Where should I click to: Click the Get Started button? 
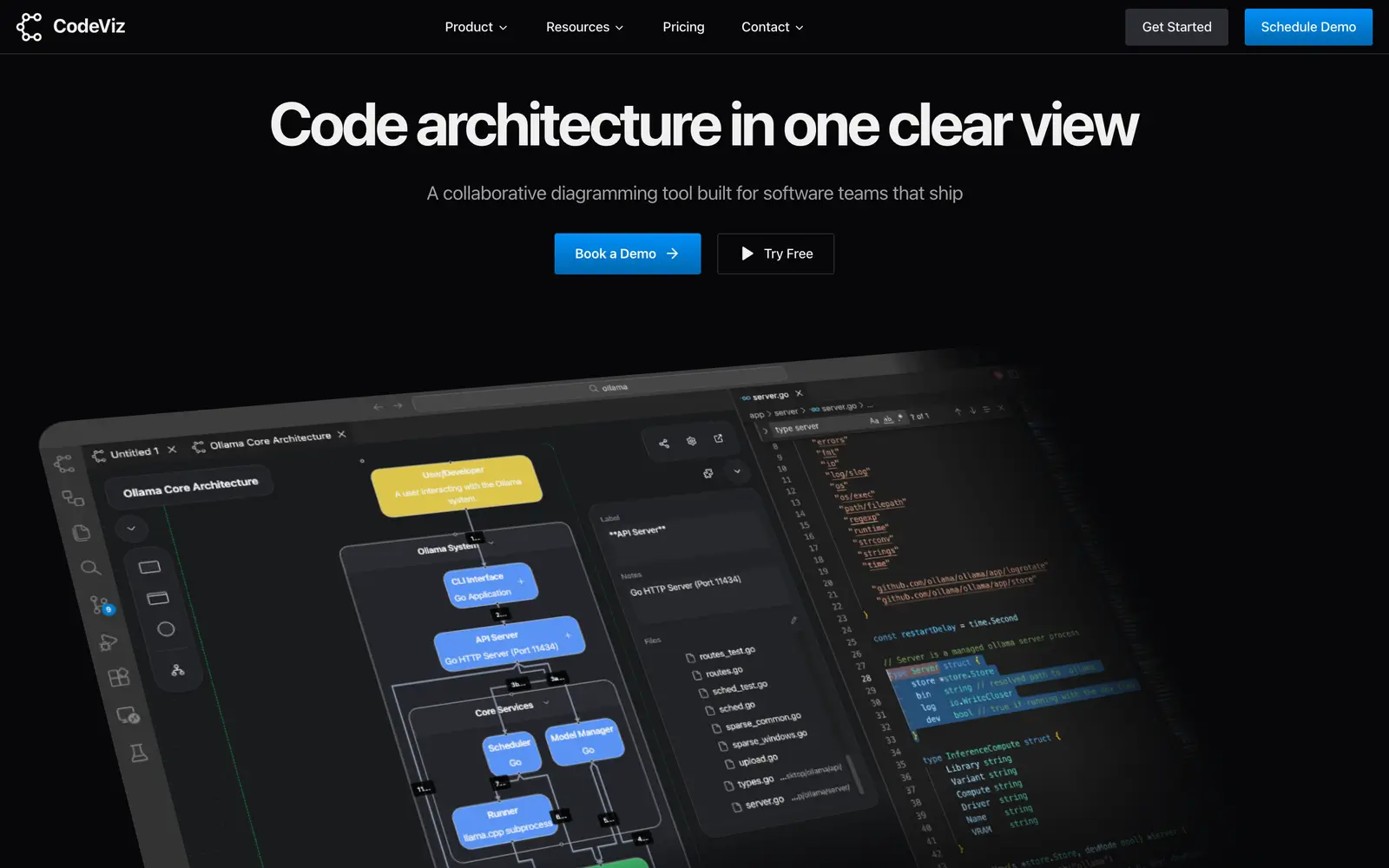point(1176,27)
